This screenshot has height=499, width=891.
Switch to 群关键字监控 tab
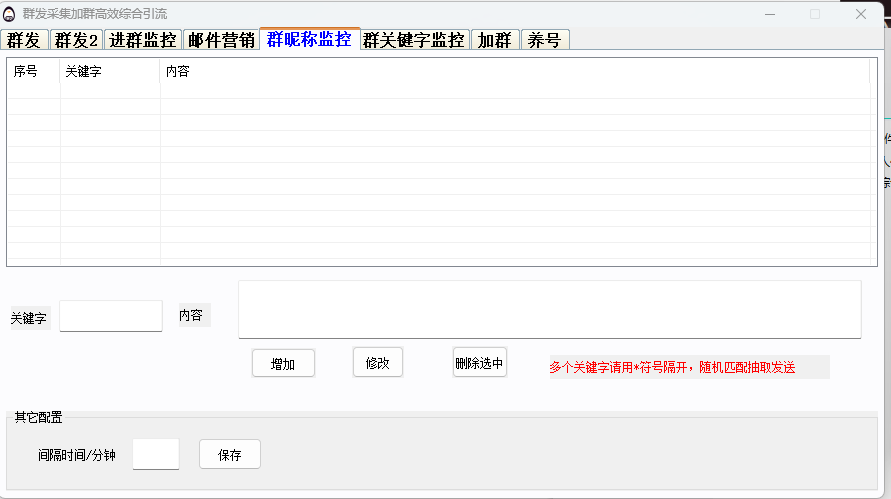(x=414, y=40)
